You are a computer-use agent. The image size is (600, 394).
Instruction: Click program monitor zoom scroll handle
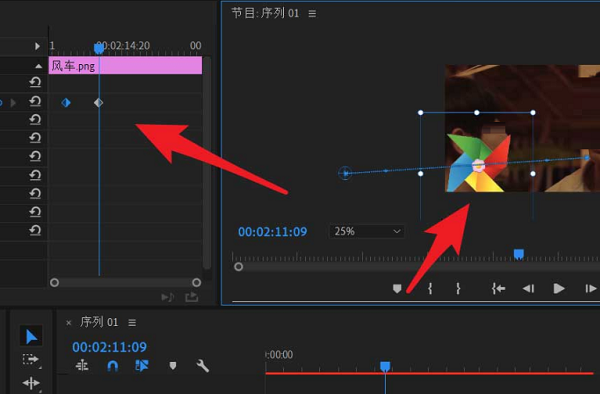pos(238,267)
